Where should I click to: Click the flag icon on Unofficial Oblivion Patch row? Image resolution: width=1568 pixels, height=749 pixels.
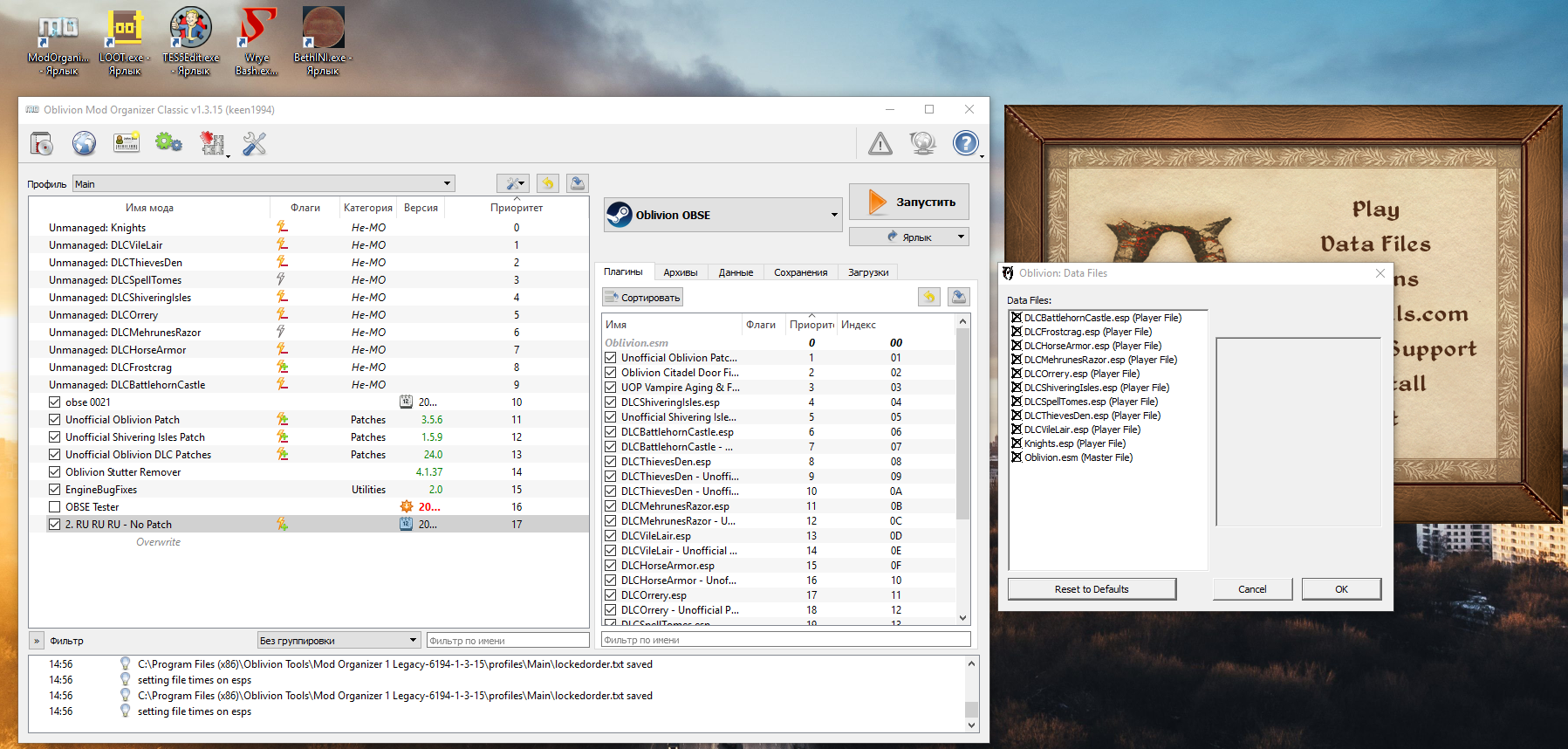[282, 419]
